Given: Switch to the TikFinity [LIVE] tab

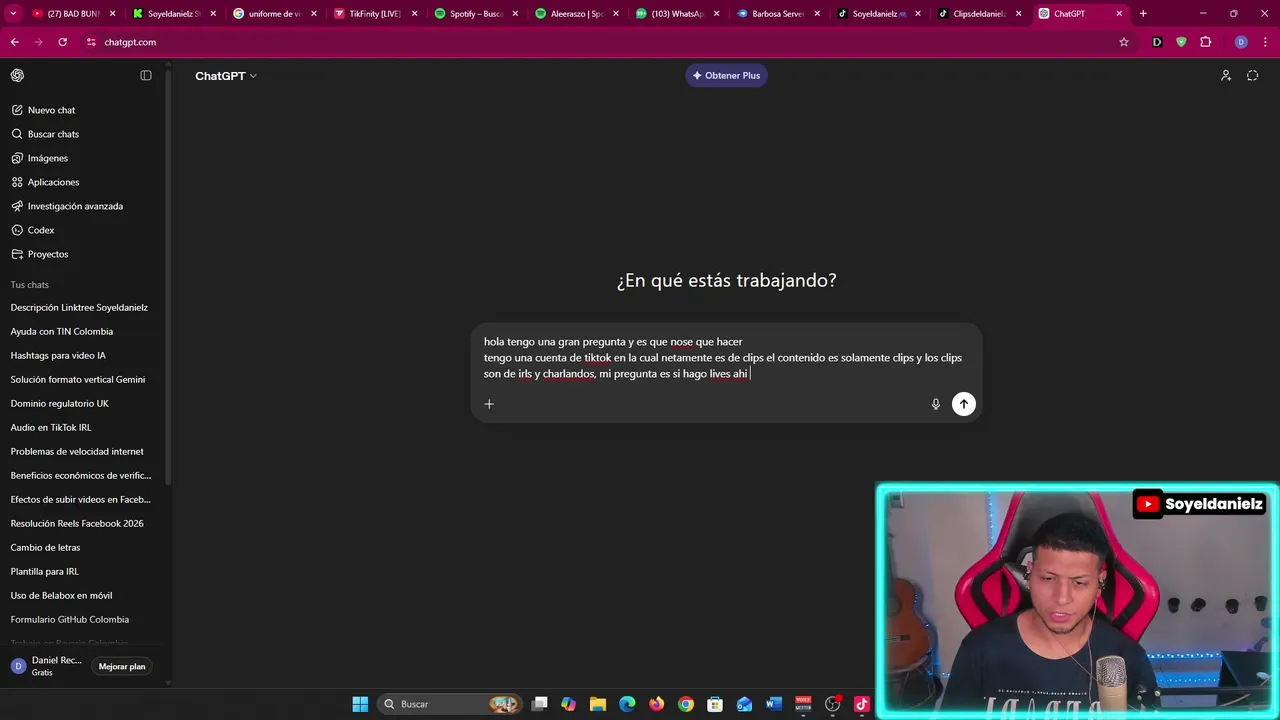Looking at the screenshot, I should [x=375, y=14].
